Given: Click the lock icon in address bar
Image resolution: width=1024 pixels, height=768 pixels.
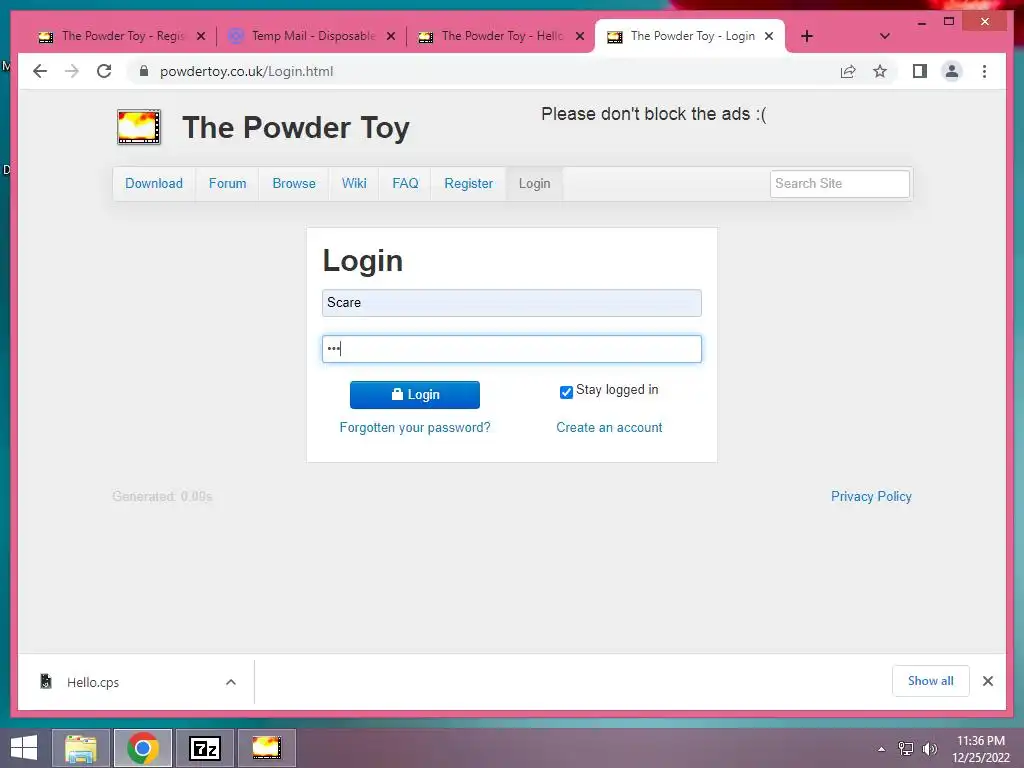Looking at the screenshot, I should 144,71.
